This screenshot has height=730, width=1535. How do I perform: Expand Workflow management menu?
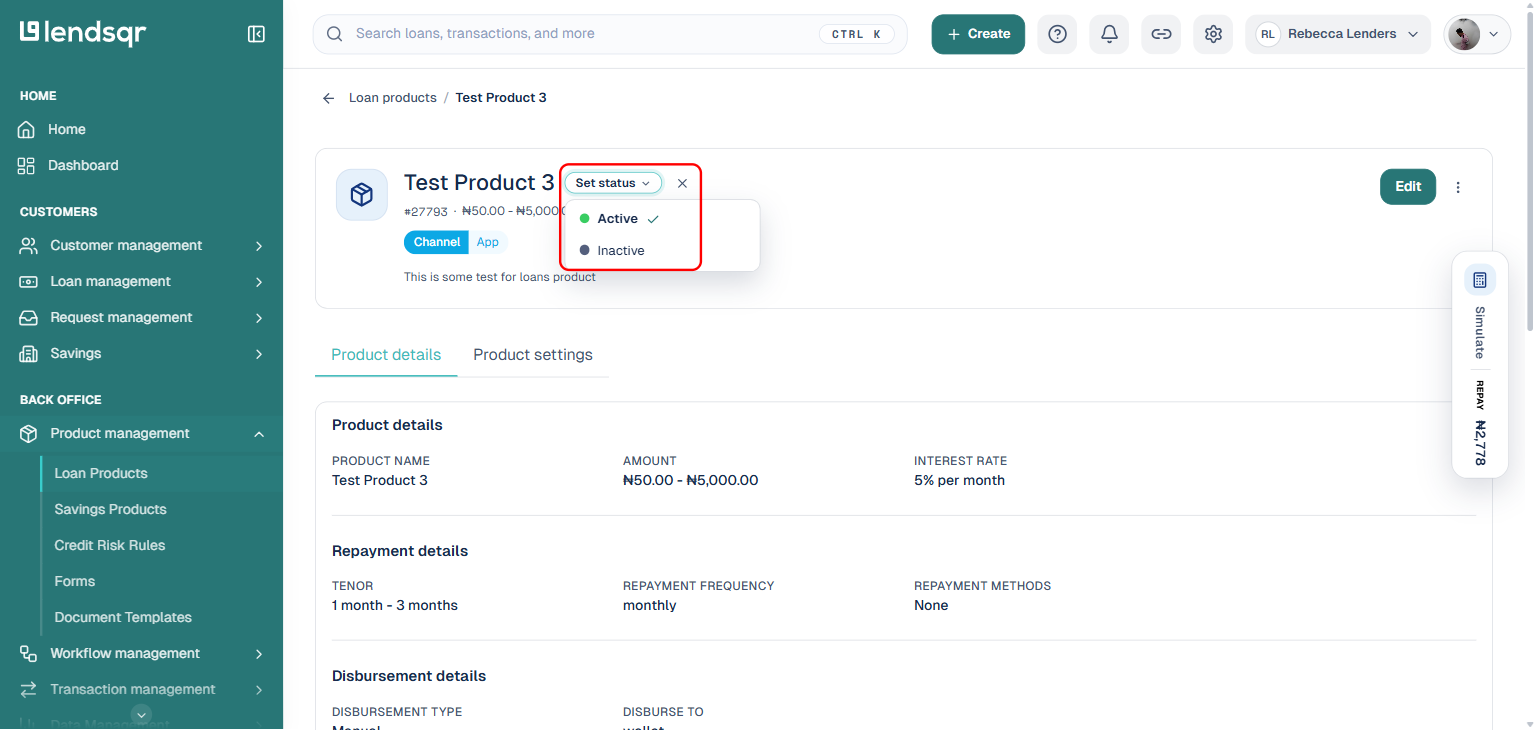142,653
